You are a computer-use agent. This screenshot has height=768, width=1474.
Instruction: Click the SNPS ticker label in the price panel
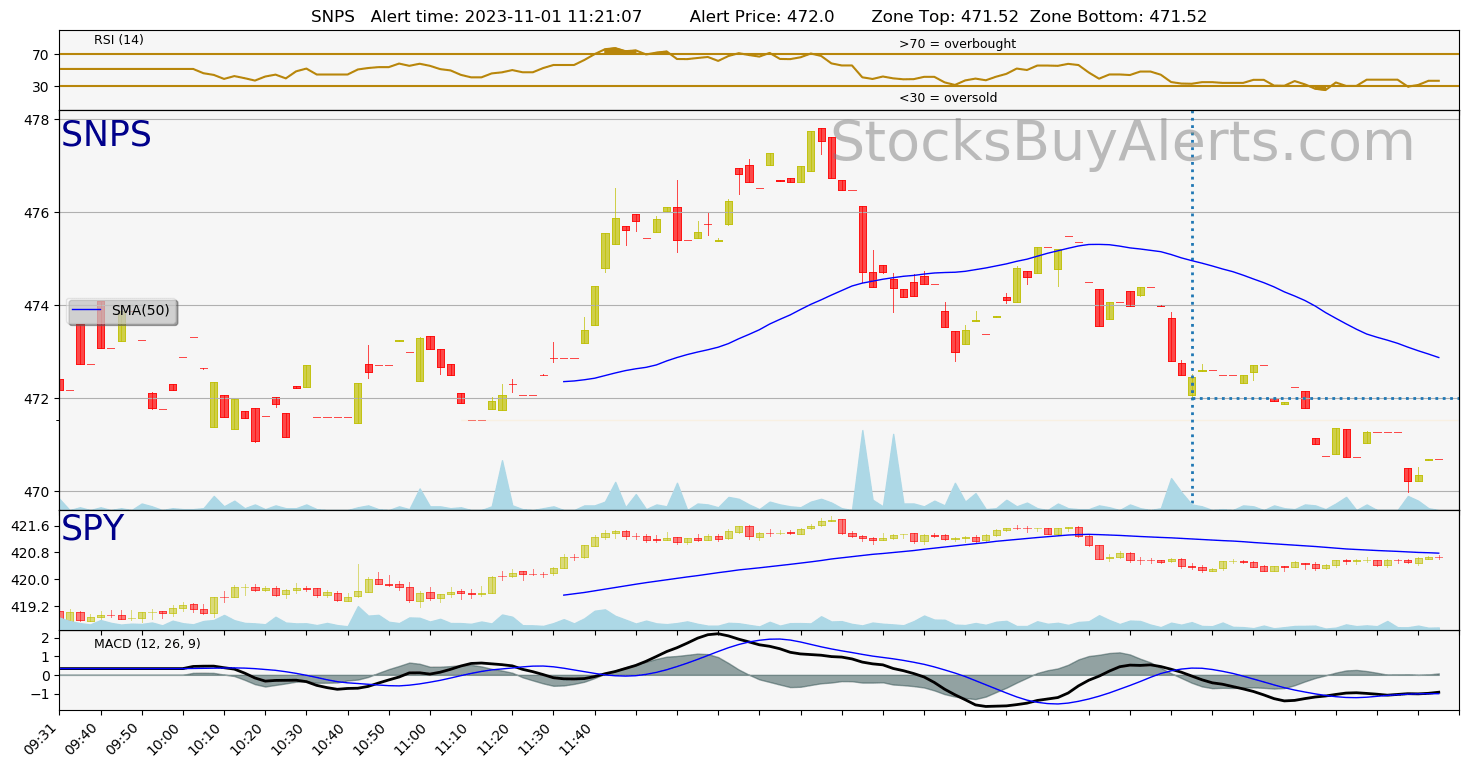[x=106, y=135]
